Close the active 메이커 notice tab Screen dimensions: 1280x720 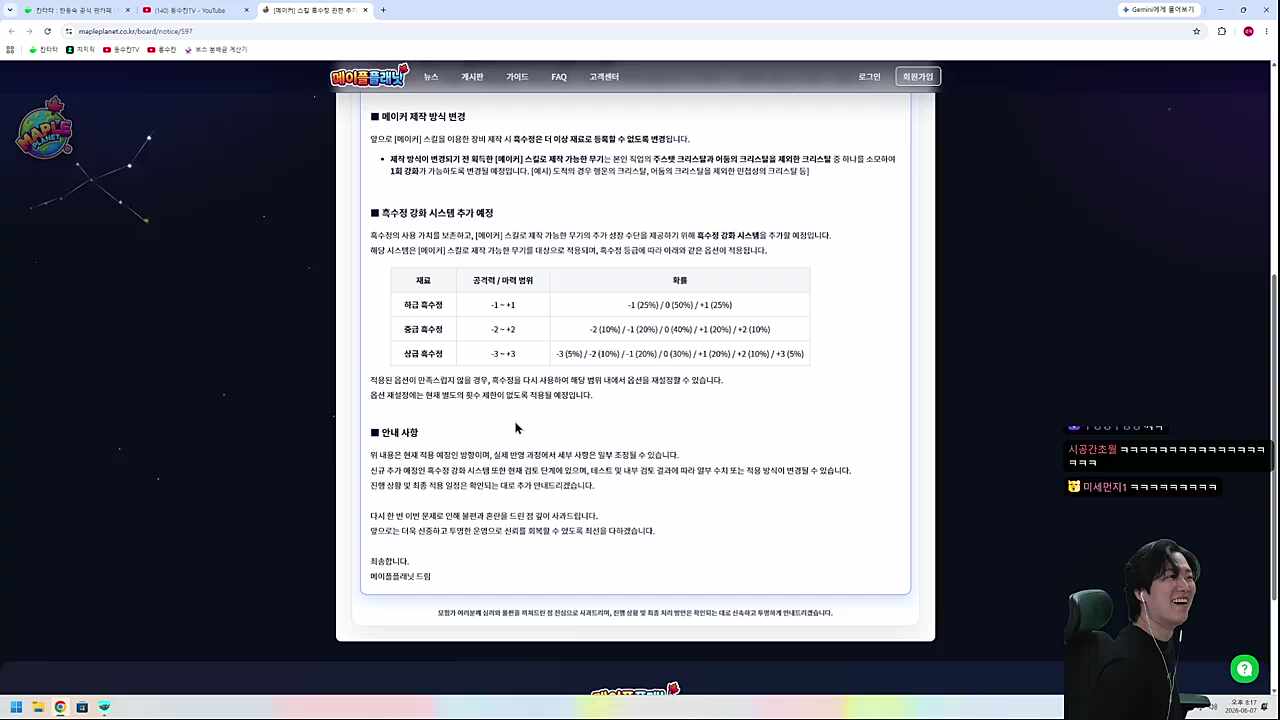click(365, 10)
